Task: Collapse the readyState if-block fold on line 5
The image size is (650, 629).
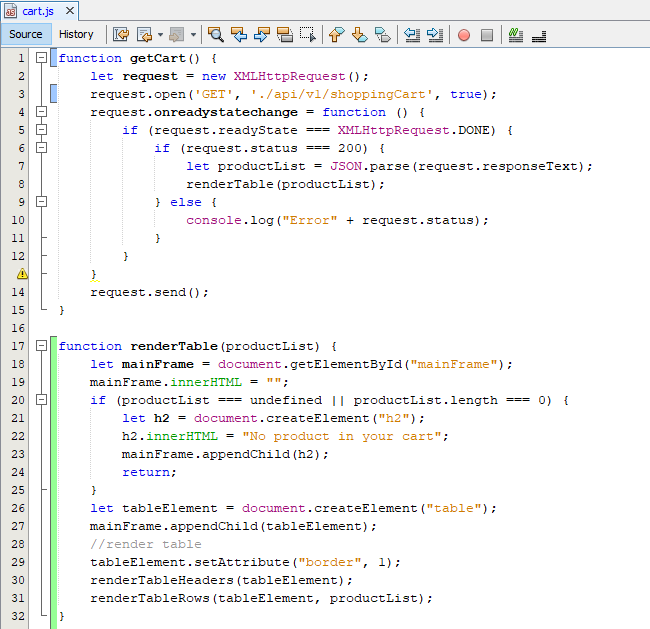Action: coord(41,130)
